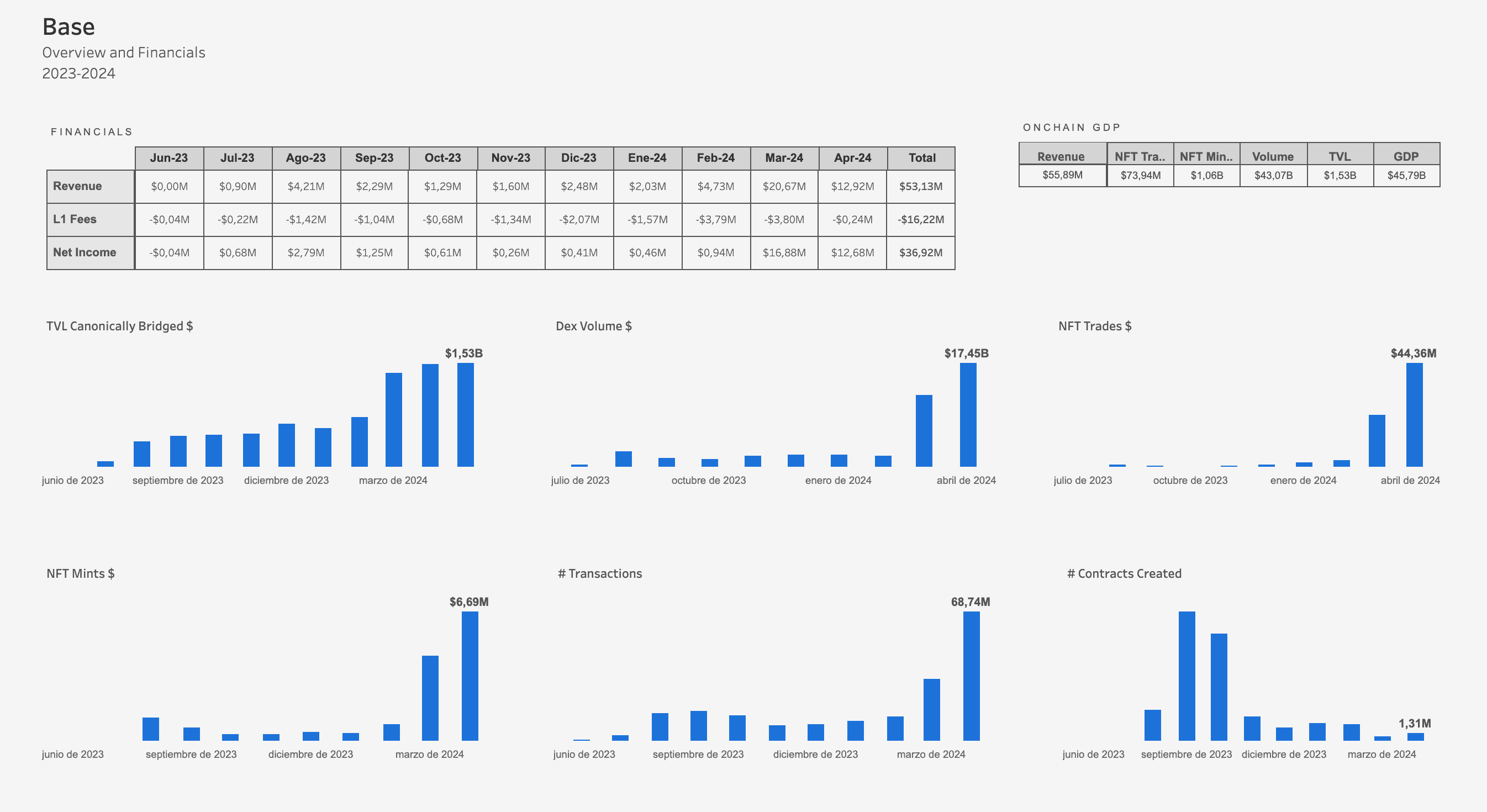This screenshot has width=1487, height=812.
Task: Click the Base dashboard title
Action: [x=68, y=27]
